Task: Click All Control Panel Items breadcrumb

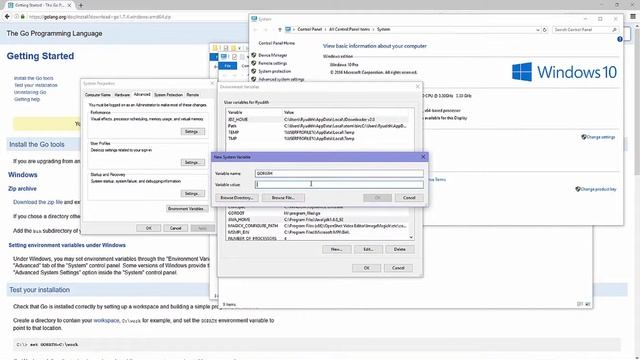Action: [349, 29]
